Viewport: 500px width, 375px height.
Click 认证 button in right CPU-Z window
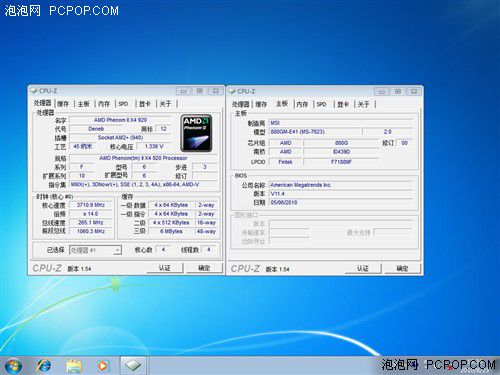[x=363, y=268]
